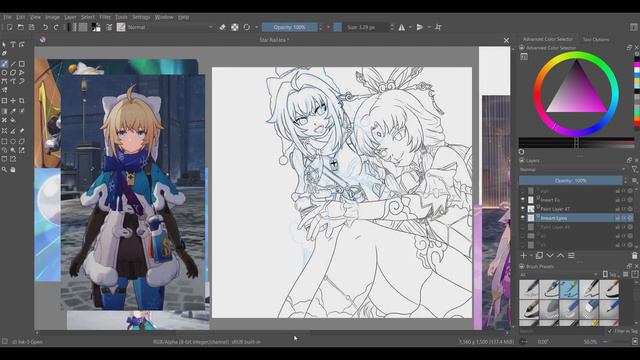The width and height of the screenshot is (640, 360).
Task: Move the layer up with the arrow
Action: click(x=560, y=256)
